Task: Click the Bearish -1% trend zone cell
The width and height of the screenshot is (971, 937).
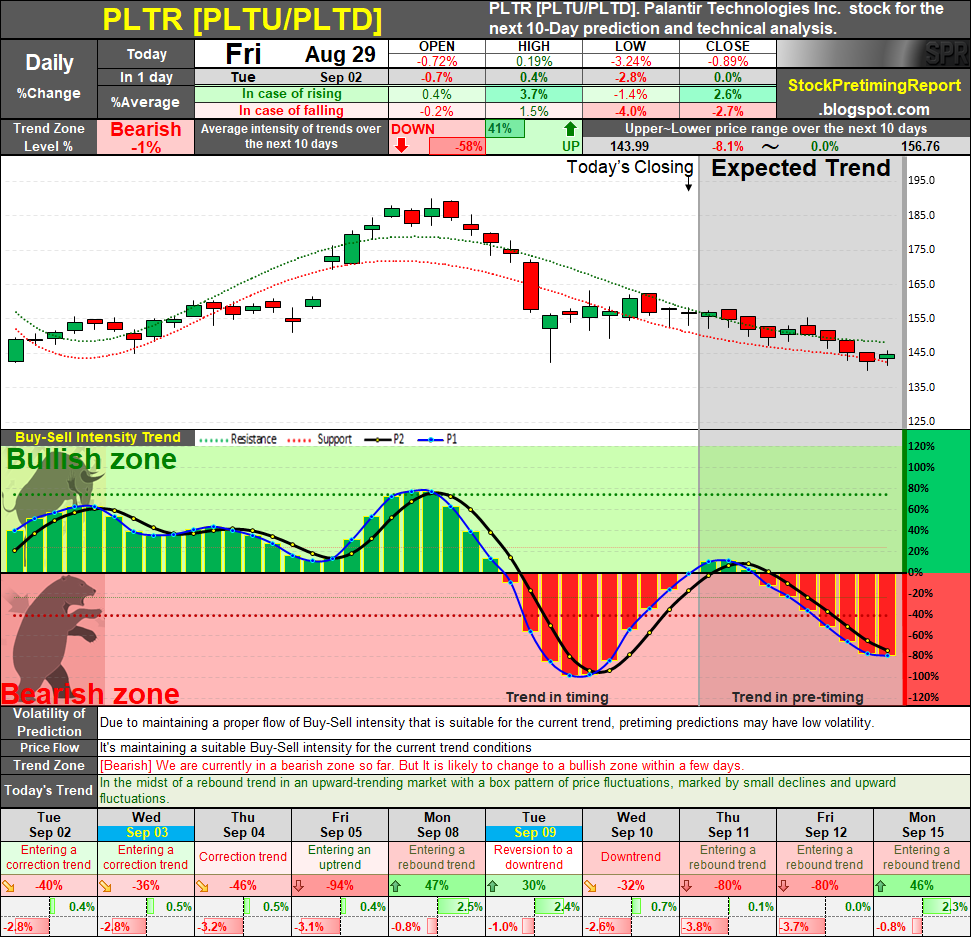Action: point(146,137)
